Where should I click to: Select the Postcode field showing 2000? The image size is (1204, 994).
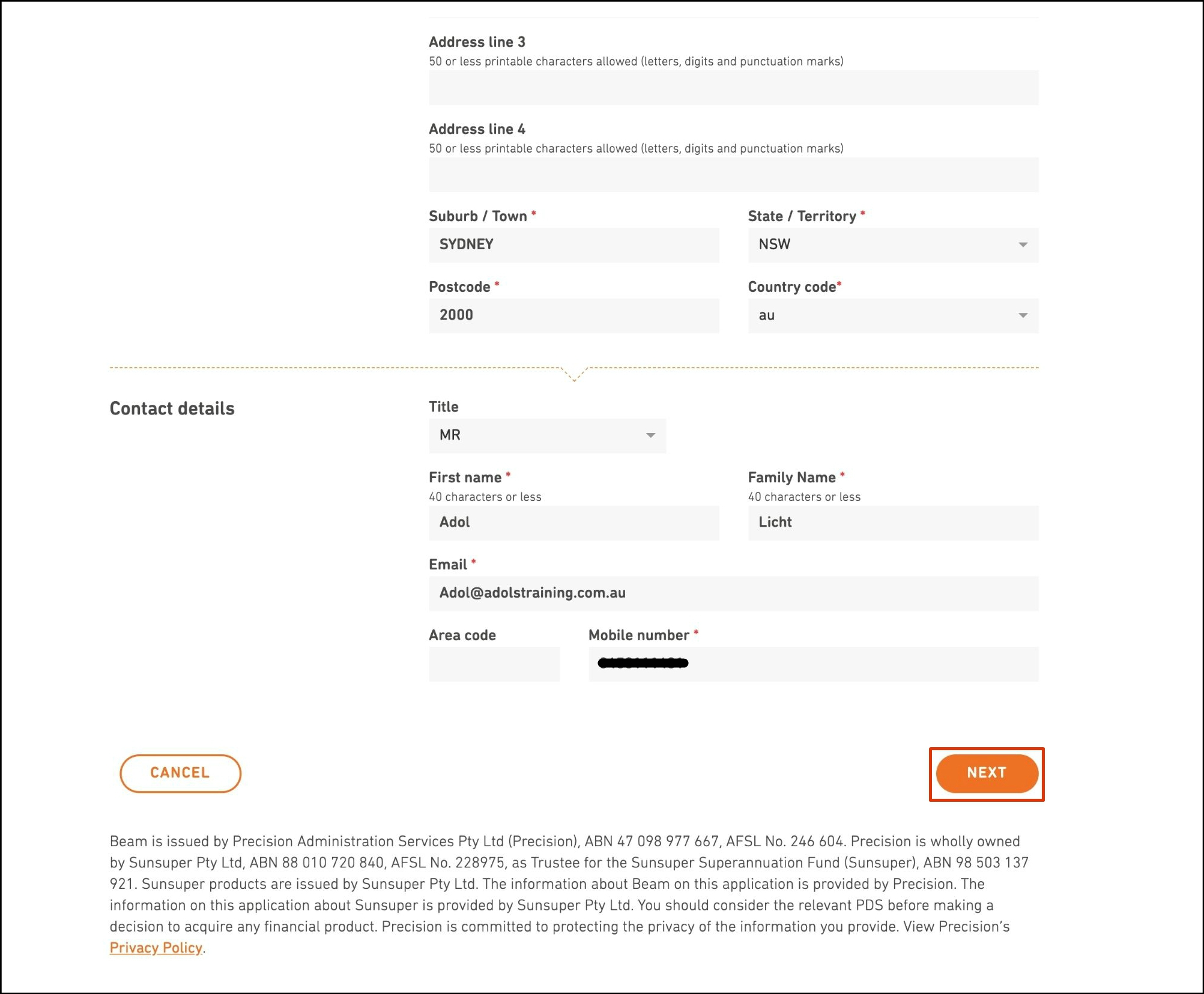click(573, 316)
